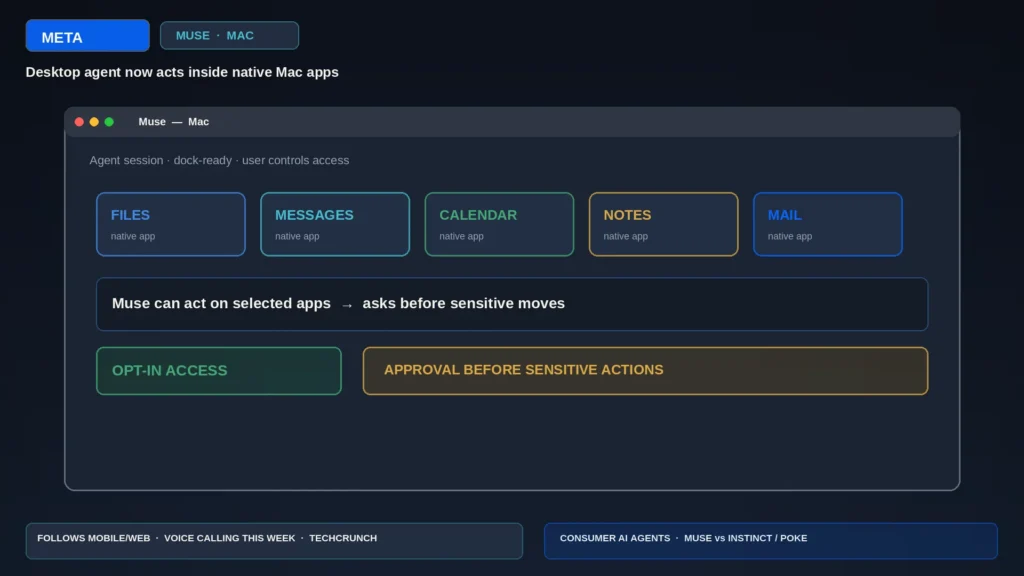Select APPROVAL BEFORE SENSITIVE ACTIONS box
Viewport: 1024px width, 576px height.
pos(645,370)
